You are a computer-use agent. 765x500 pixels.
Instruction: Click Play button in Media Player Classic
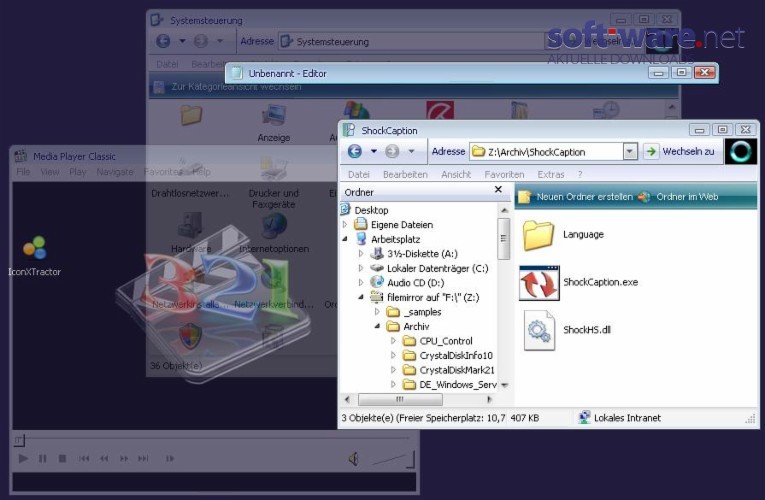coord(22,459)
